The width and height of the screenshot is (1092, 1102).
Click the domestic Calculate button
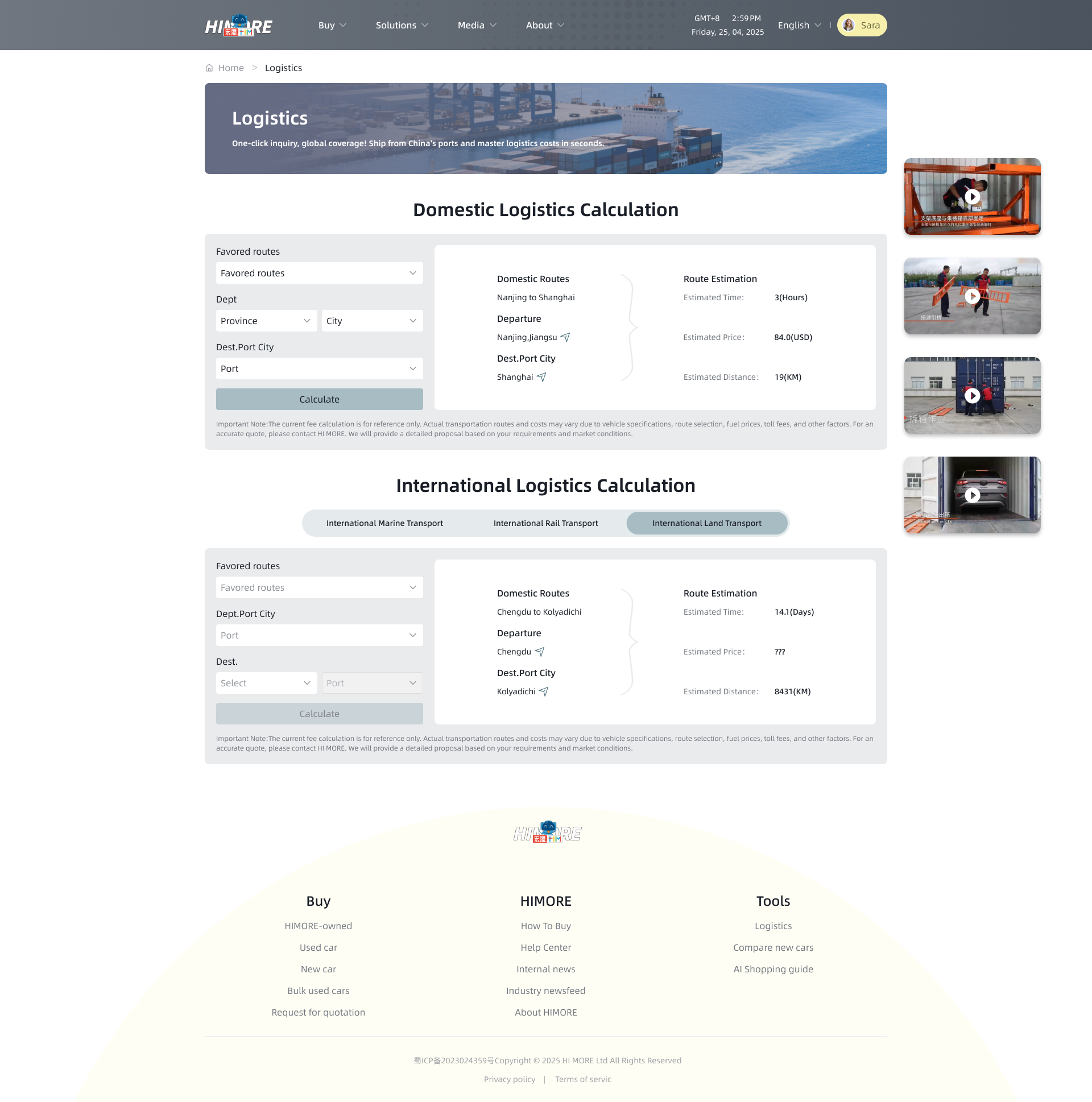click(320, 399)
